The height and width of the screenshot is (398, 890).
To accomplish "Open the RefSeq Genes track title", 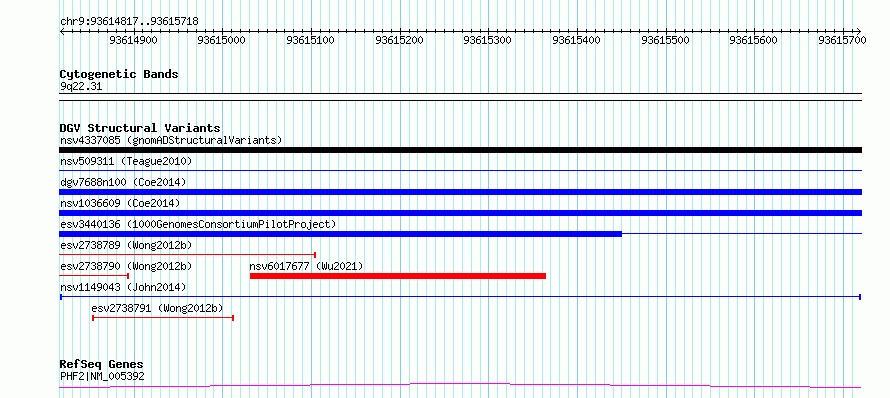I will tap(102, 365).
